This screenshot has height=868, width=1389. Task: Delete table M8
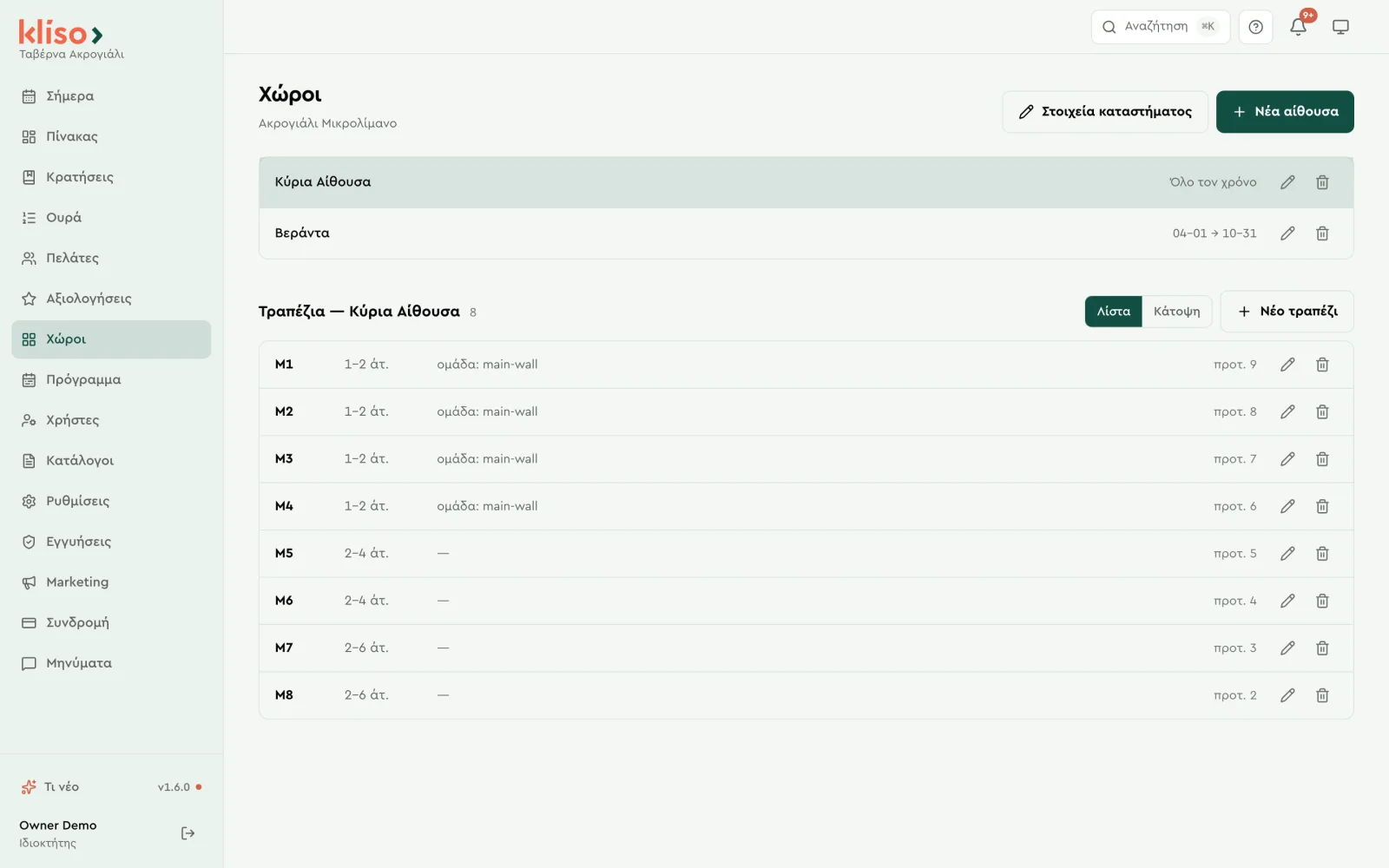[1322, 695]
